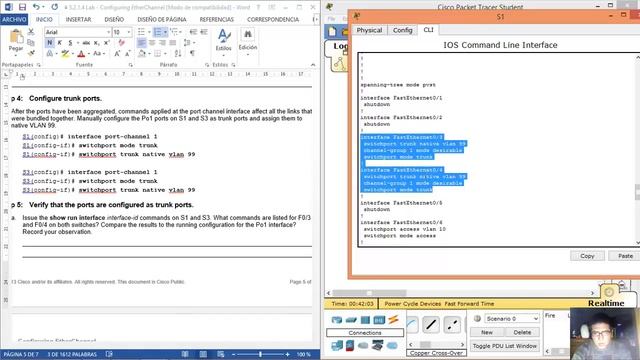Viewport: 640px width, 360px height.
Task: Select the straight-through black cable connection
Action: pyautogui.click(x=431, y=325)
